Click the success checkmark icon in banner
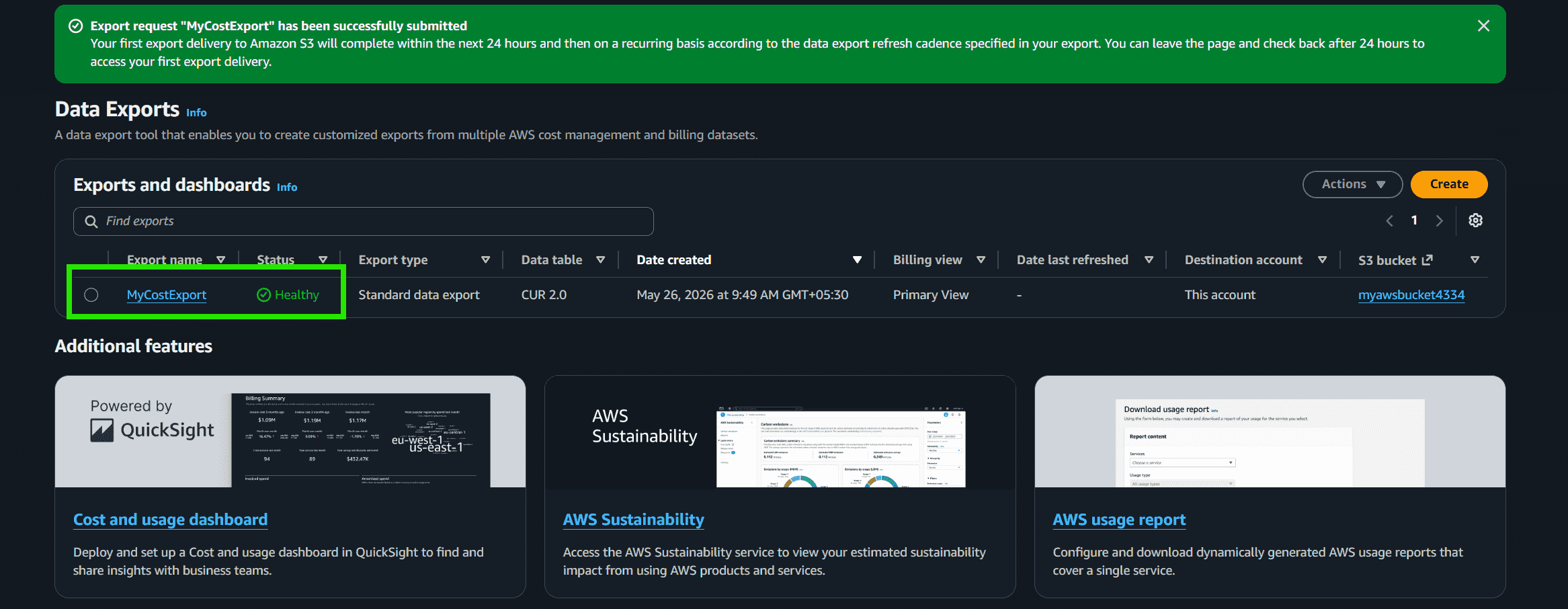Screen dimensions: 1568x609 76,26
